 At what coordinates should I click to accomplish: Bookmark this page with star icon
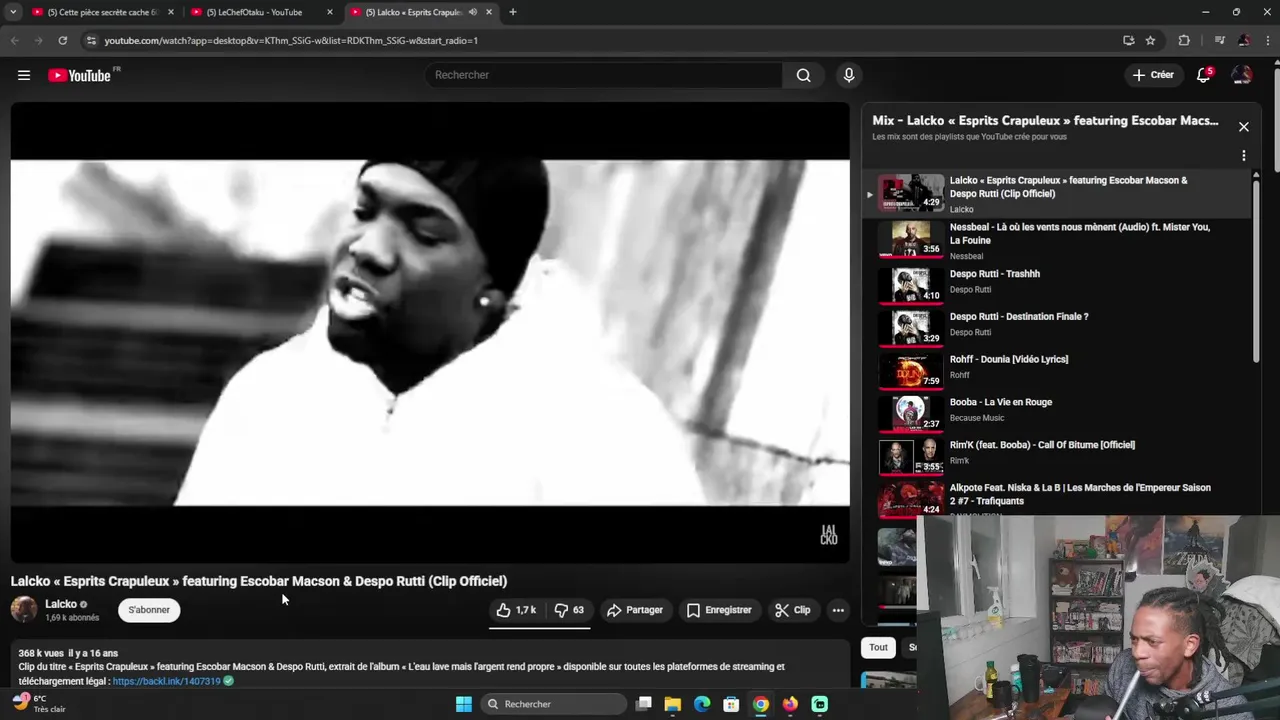1150,41
